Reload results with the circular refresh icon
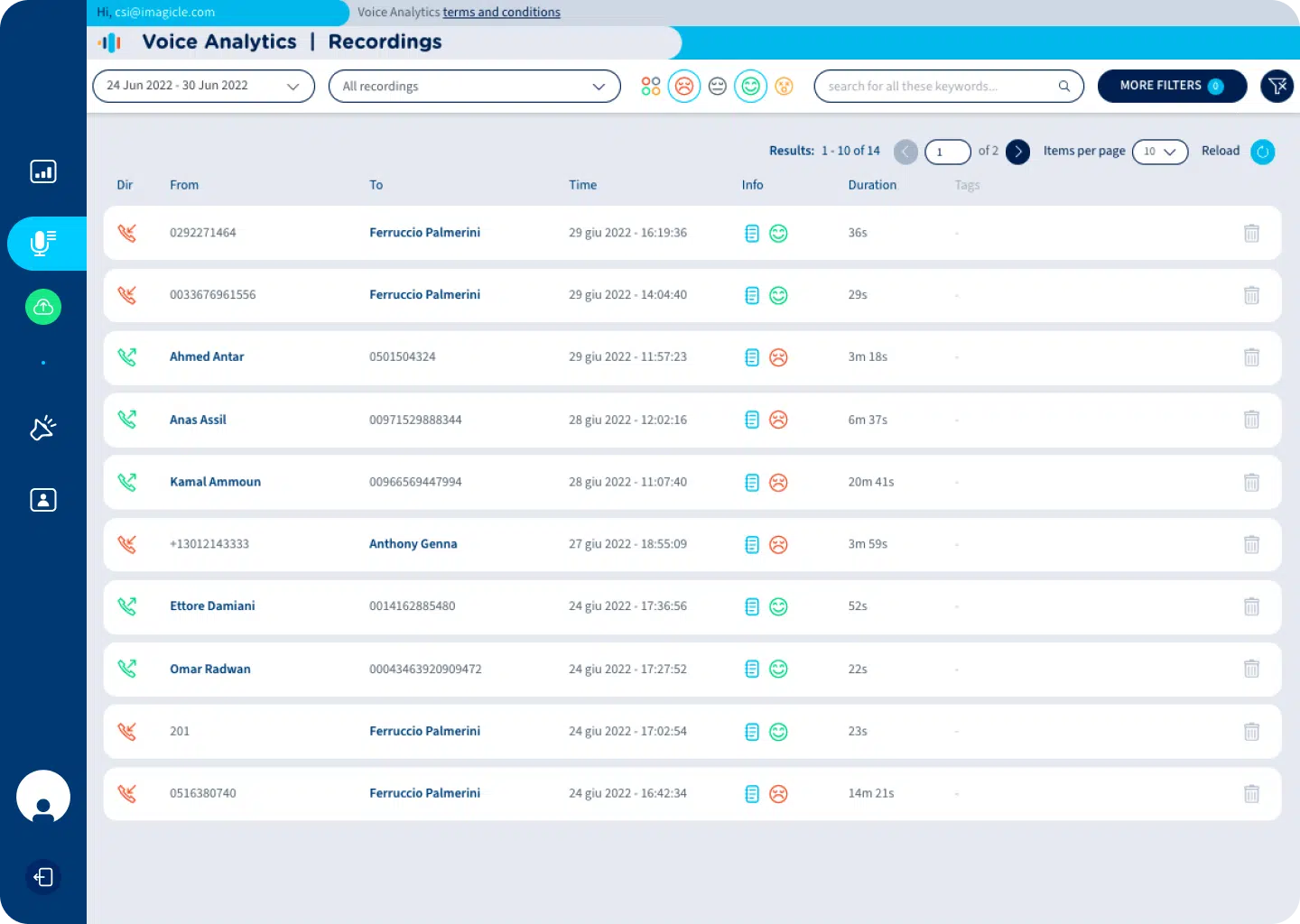1300x924 pixels. (x=1263, y=152)
